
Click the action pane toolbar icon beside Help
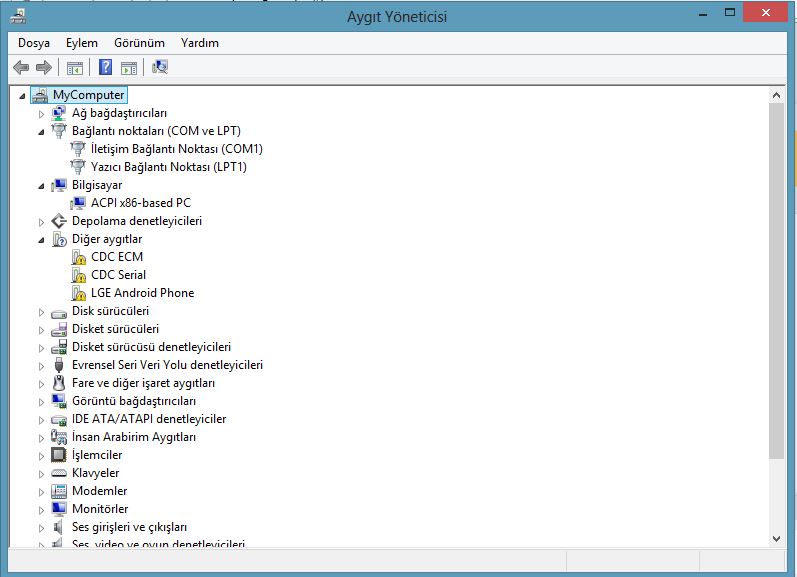(x=128, y=67)
